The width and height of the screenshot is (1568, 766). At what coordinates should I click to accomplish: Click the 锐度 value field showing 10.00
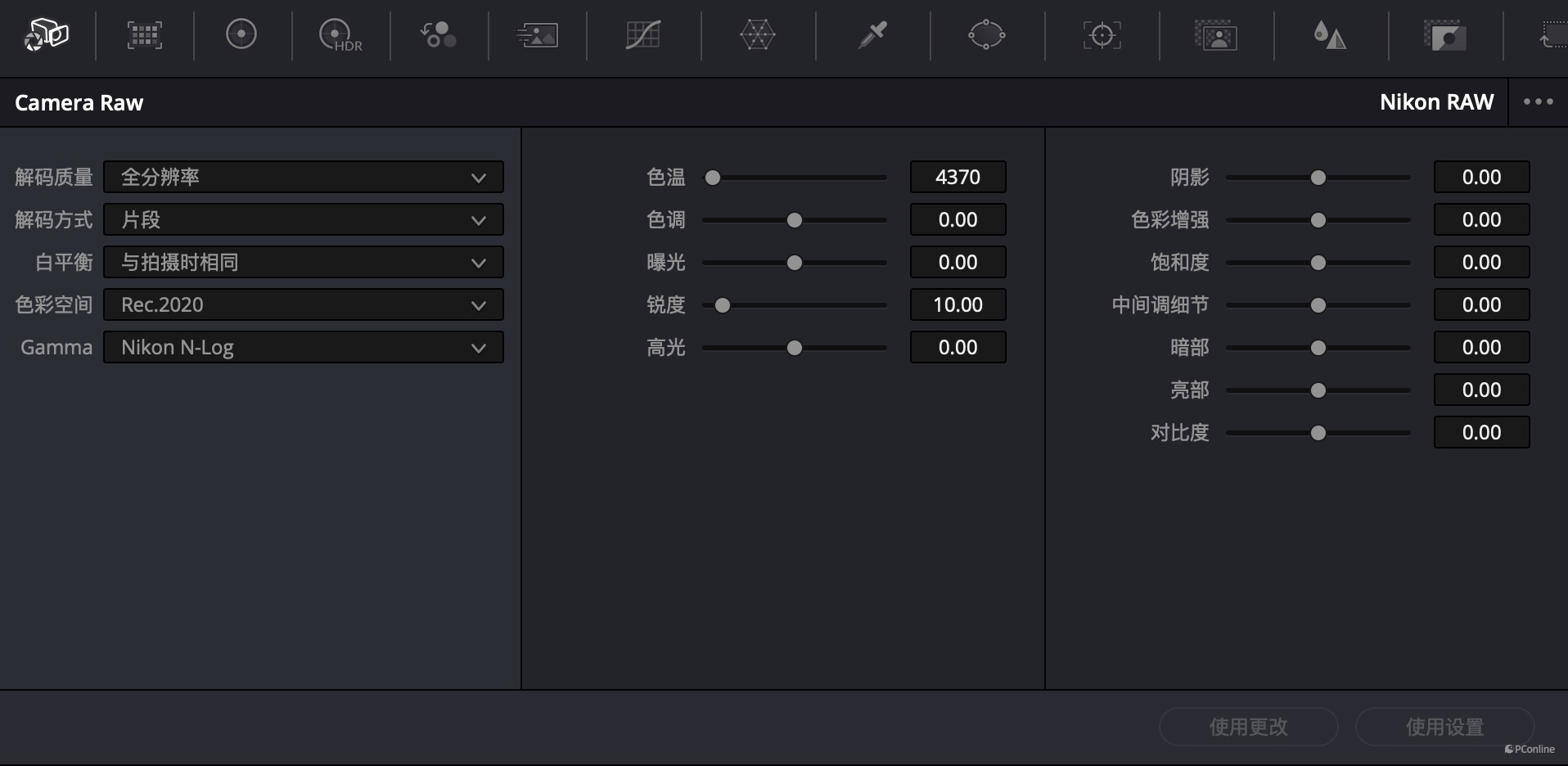pyautogui.click(x=957, y=304)
